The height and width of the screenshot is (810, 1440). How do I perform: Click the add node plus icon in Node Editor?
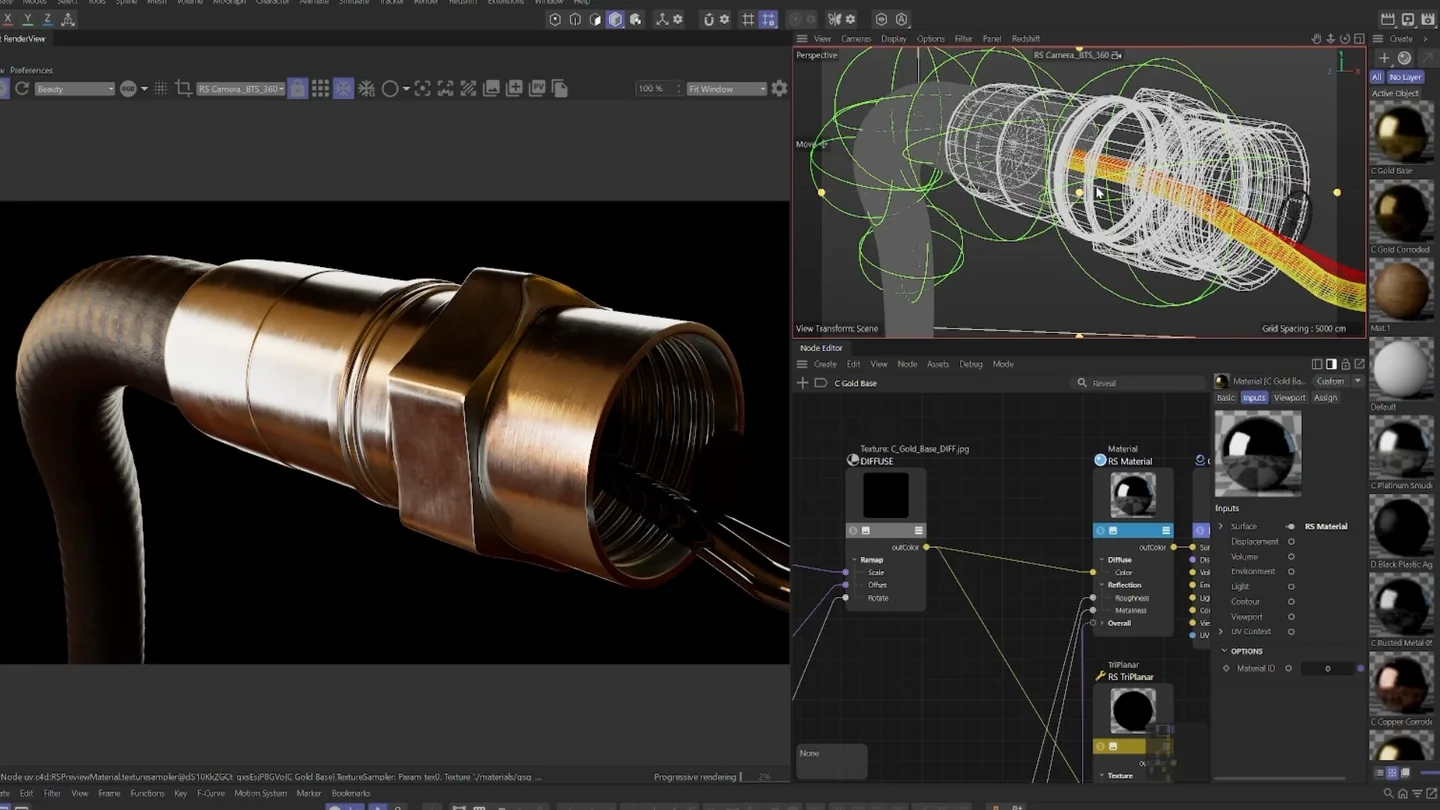tap(802, 383)
